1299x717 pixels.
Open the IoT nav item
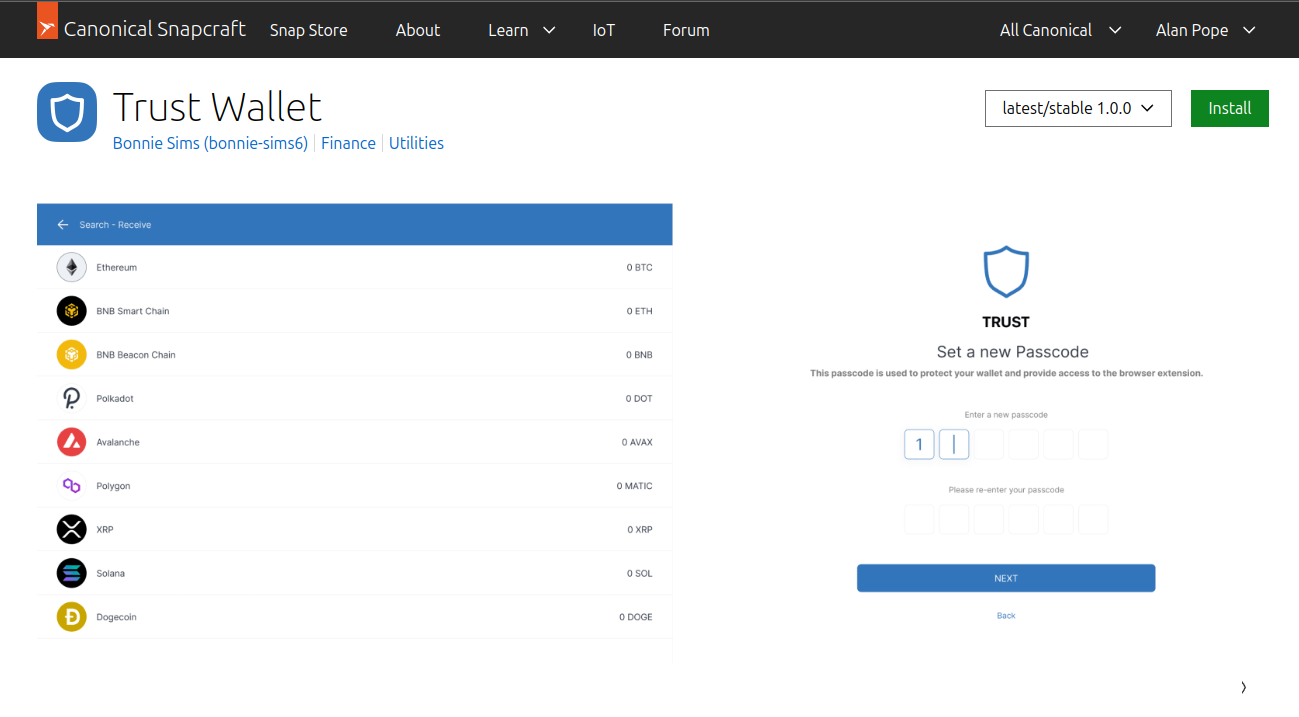click(604, 30)
